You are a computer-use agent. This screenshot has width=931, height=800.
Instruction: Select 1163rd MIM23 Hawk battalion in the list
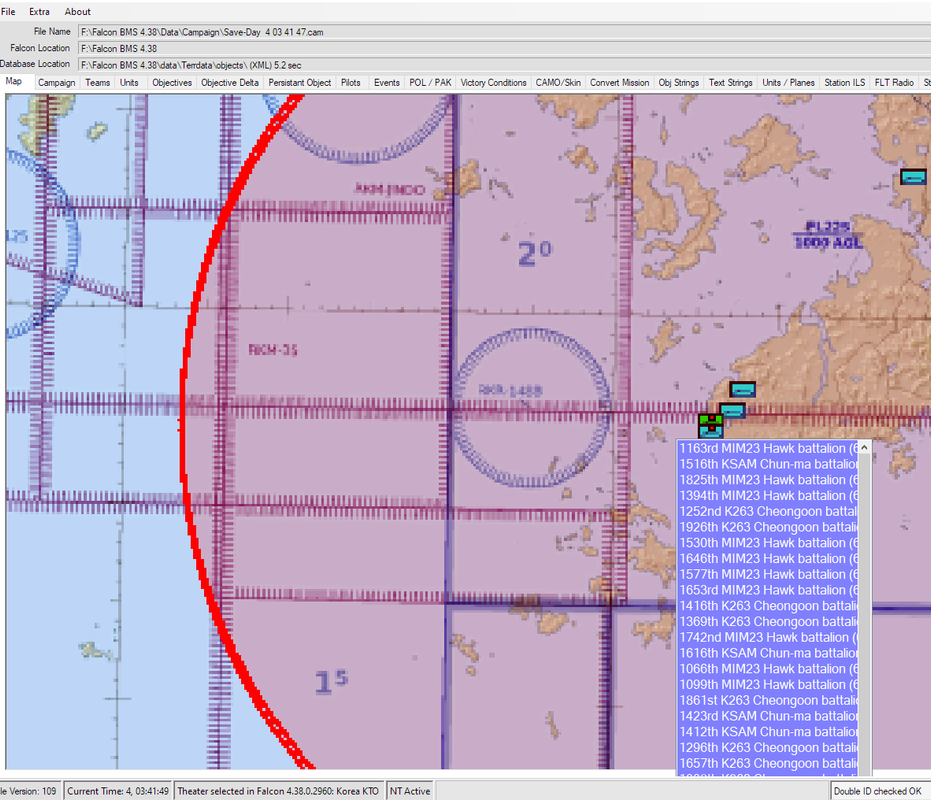pos(768,448)
